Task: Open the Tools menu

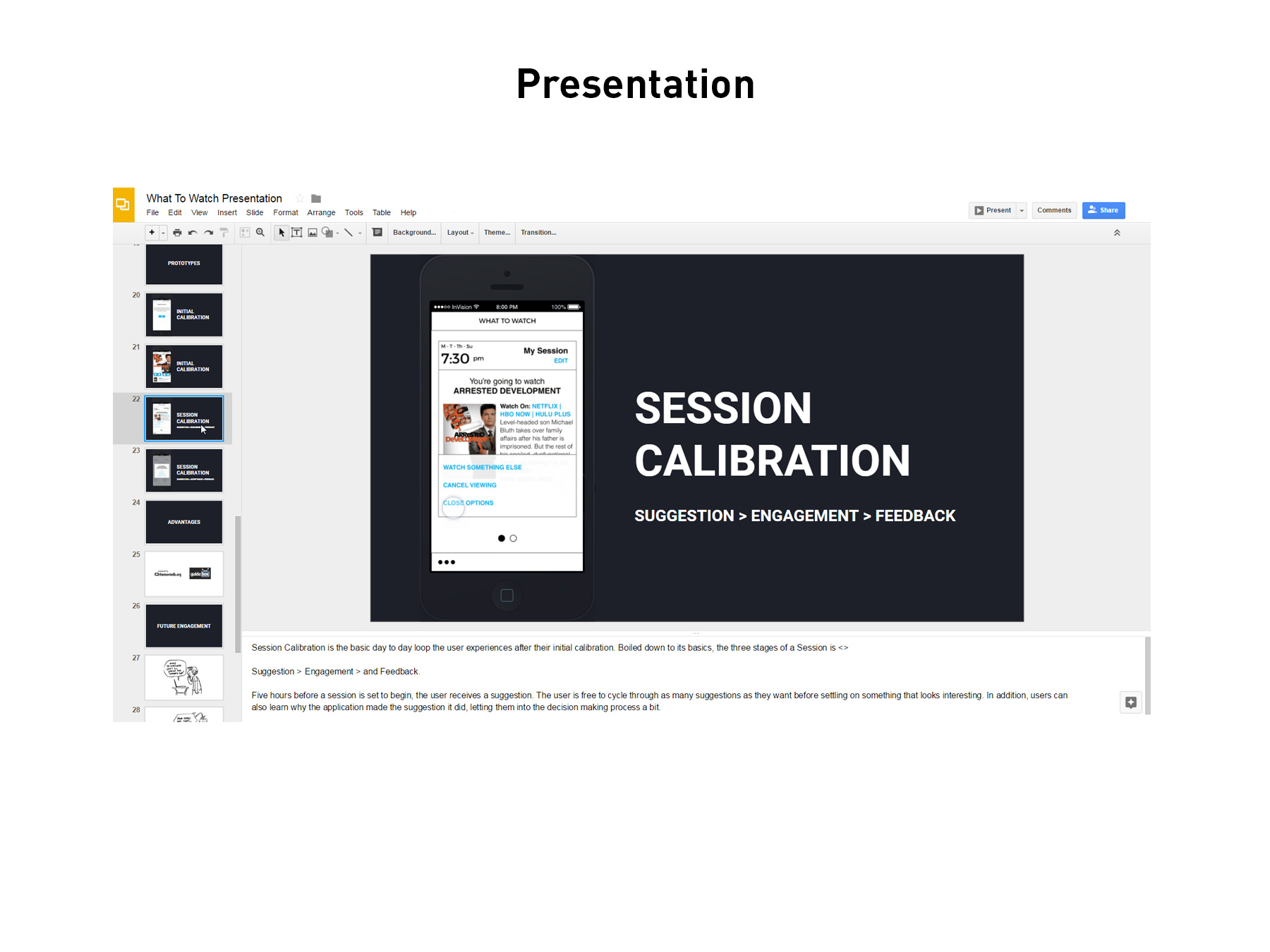Action: point(354,213)
